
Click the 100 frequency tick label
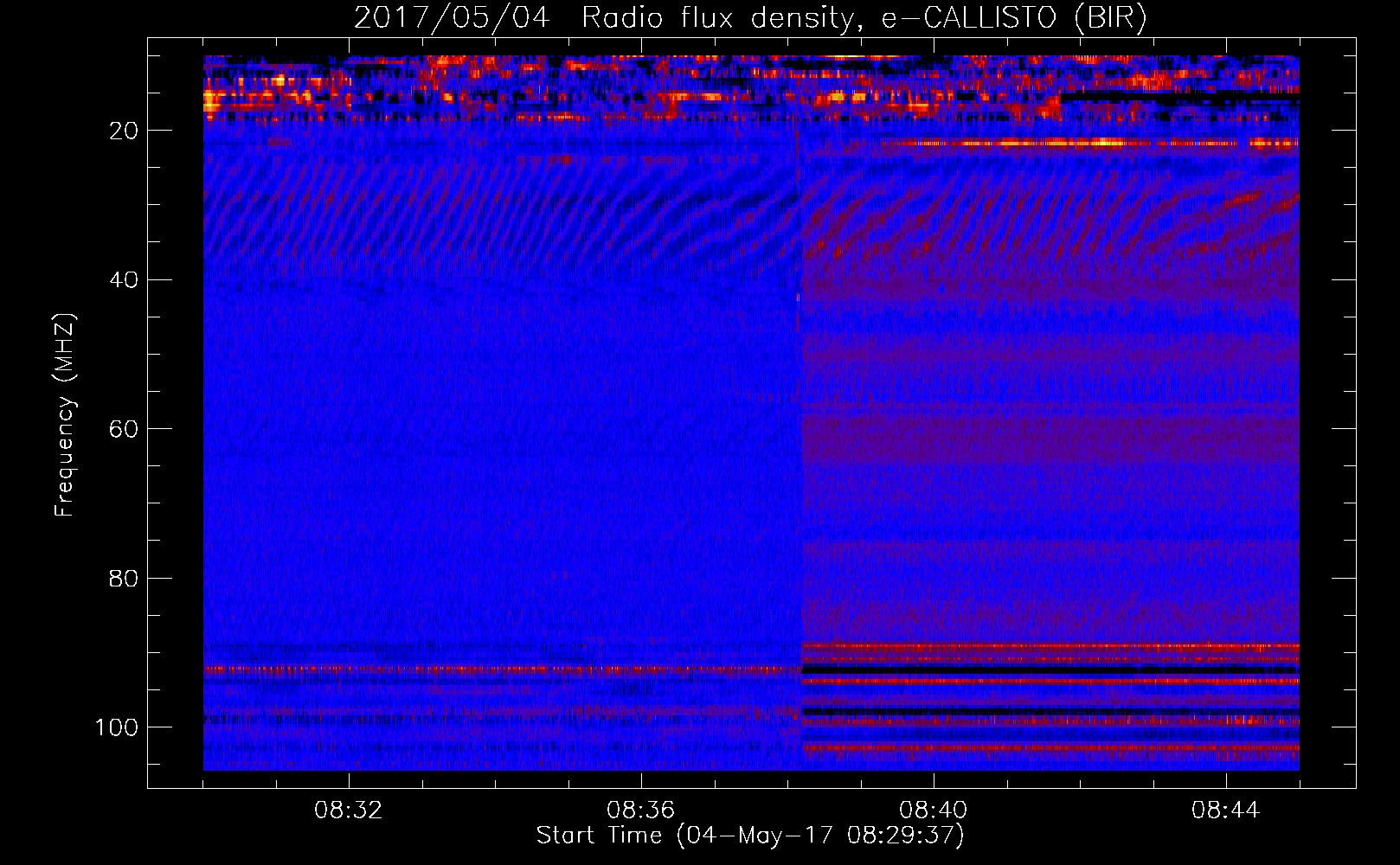[117, 727]
